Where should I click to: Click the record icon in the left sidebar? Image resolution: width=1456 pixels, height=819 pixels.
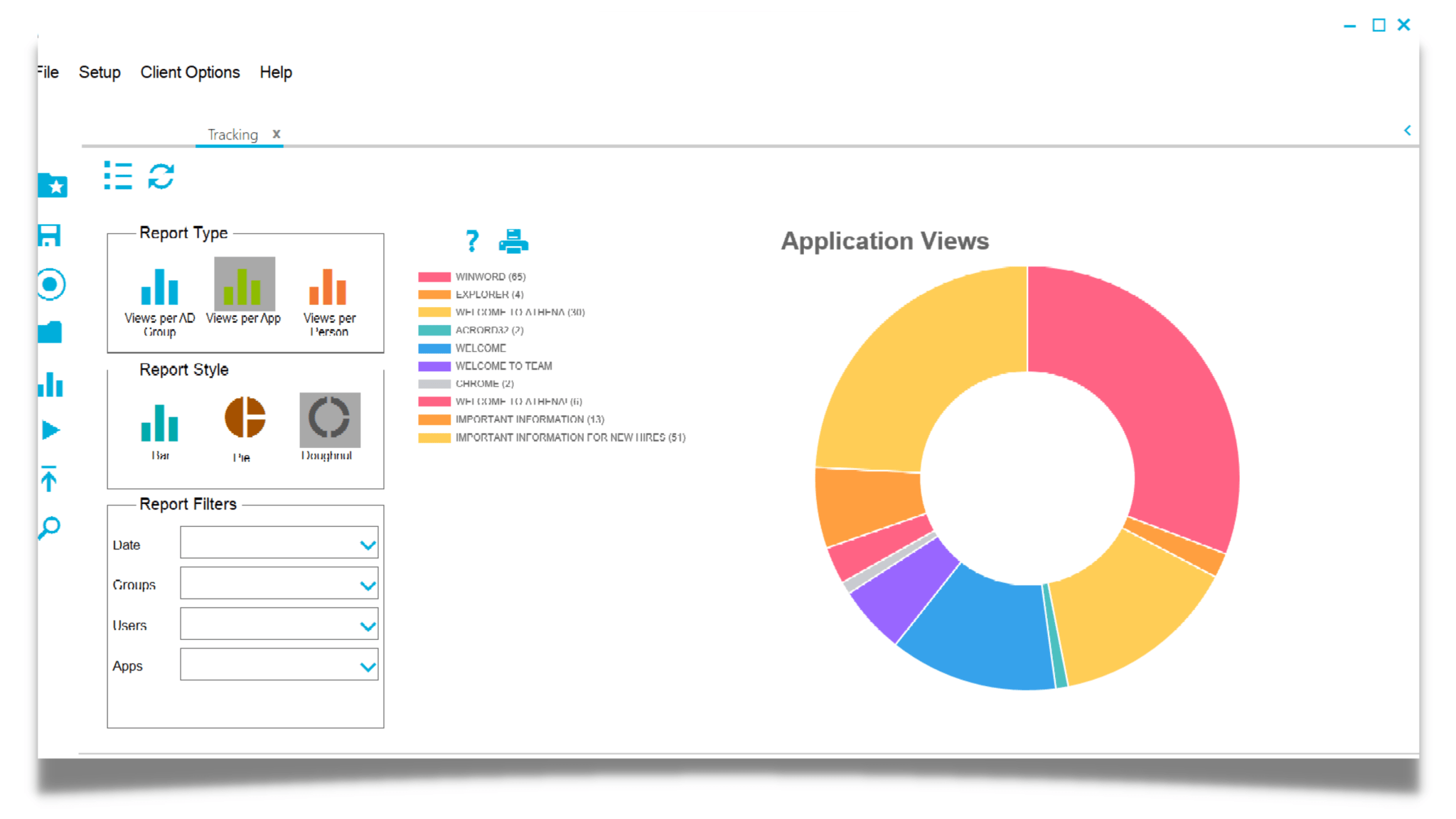49,284
